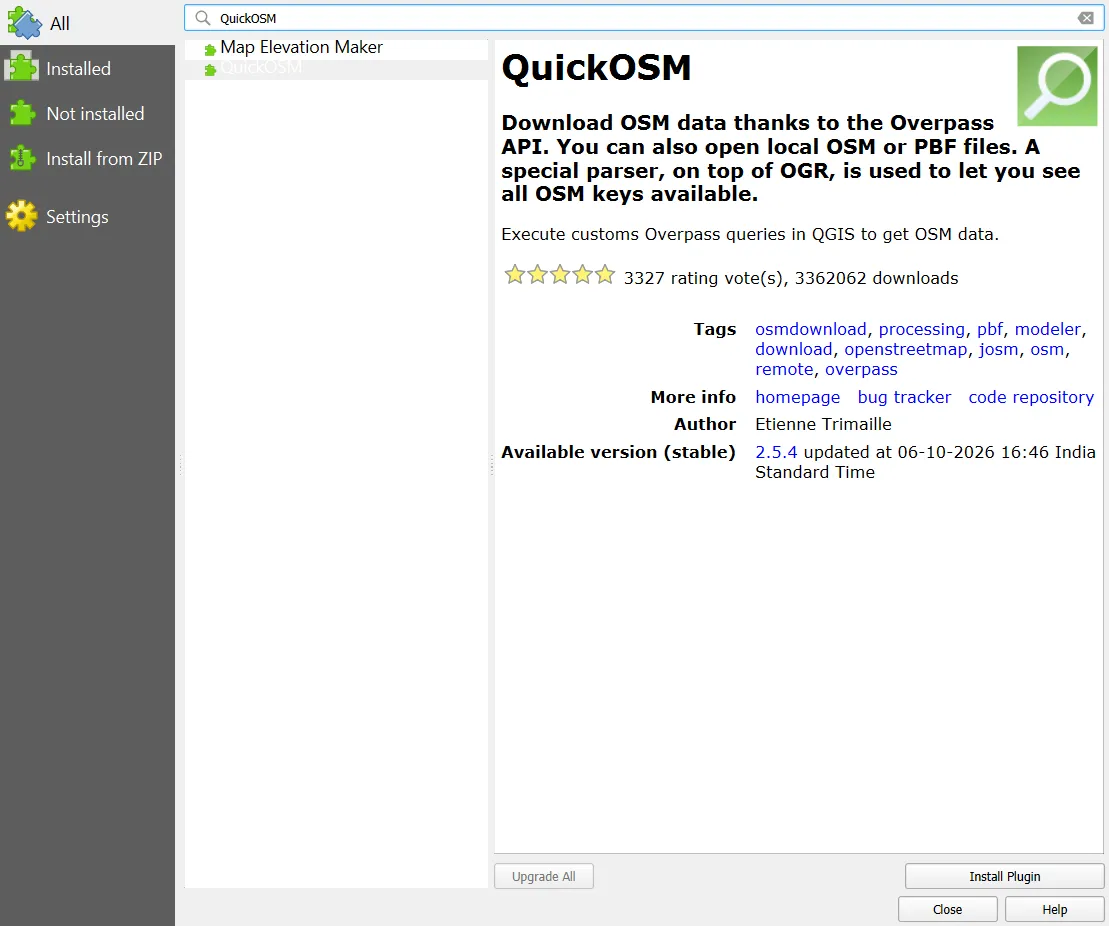Click the author name Etienne Trimaille

tap(823, 424)
